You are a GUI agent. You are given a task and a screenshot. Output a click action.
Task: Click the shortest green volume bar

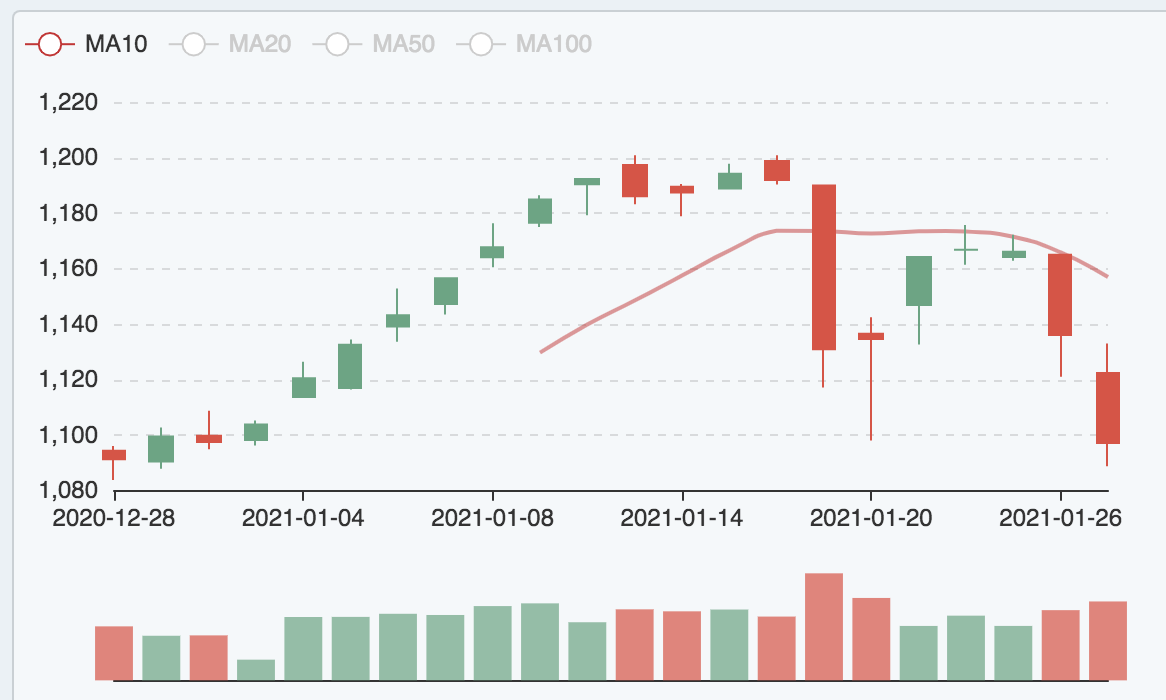[x=256, y=669]
